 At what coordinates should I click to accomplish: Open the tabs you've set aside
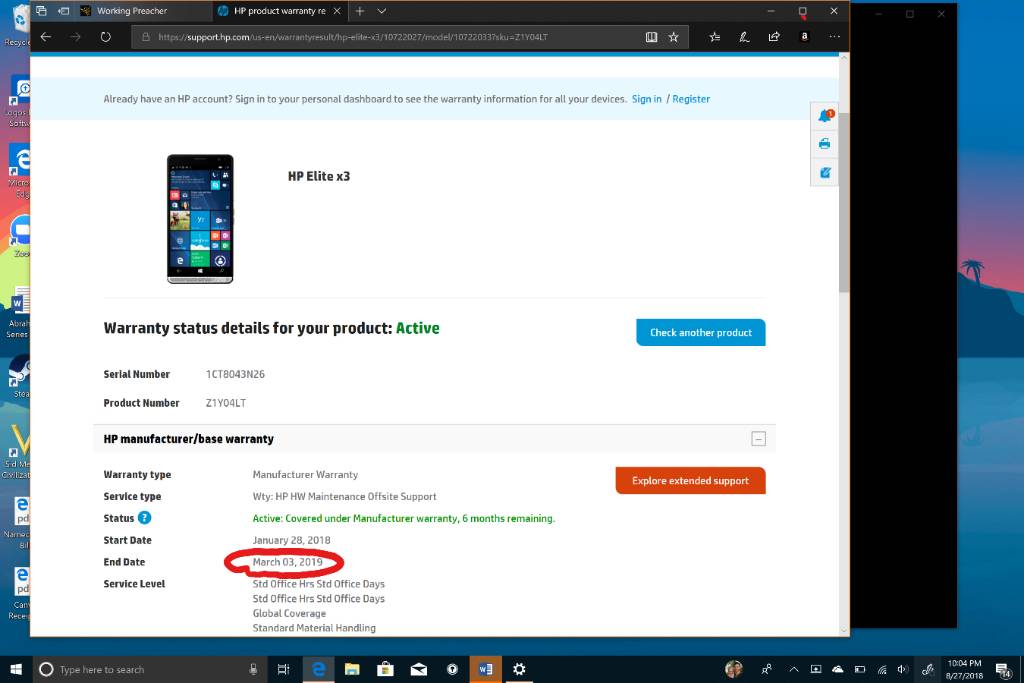point(41,10)
